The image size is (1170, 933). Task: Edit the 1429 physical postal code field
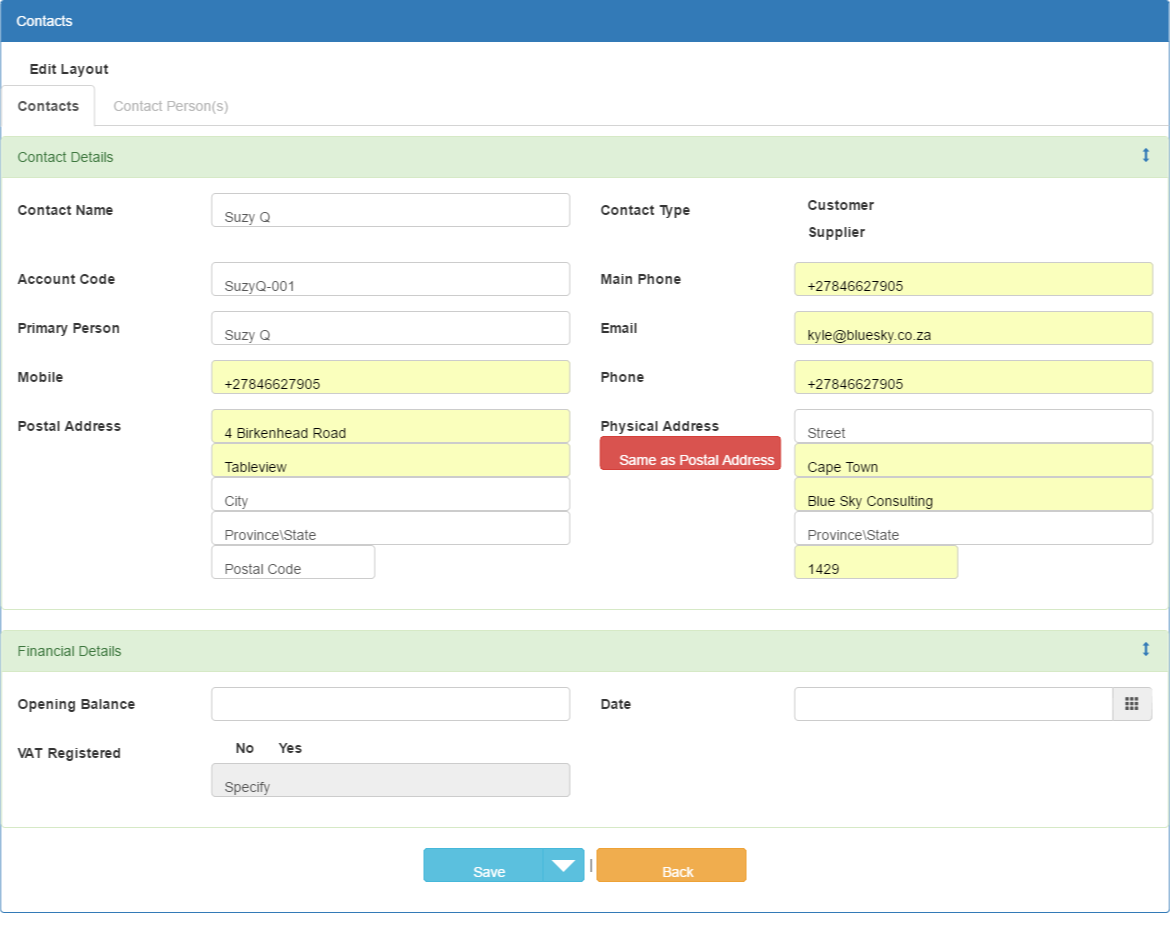[x=876, y=562]
